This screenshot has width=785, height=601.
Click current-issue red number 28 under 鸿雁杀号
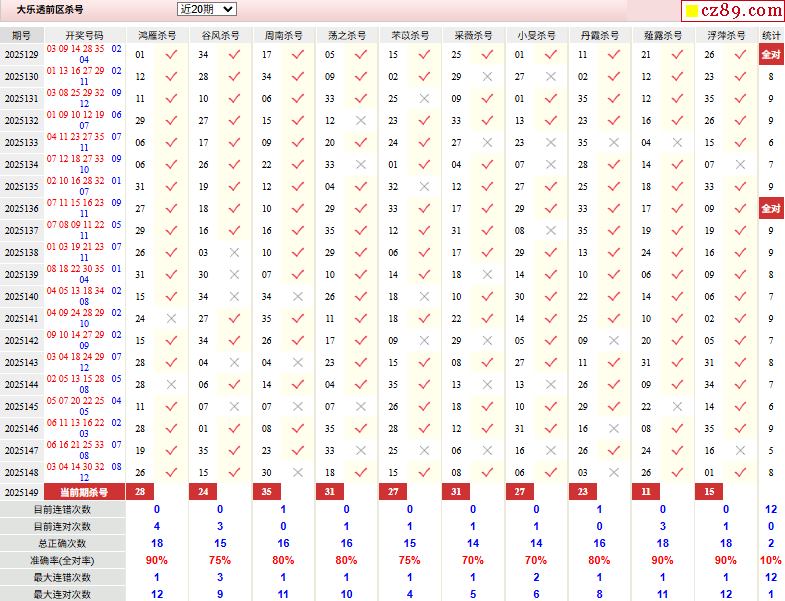tap(140, 492)
